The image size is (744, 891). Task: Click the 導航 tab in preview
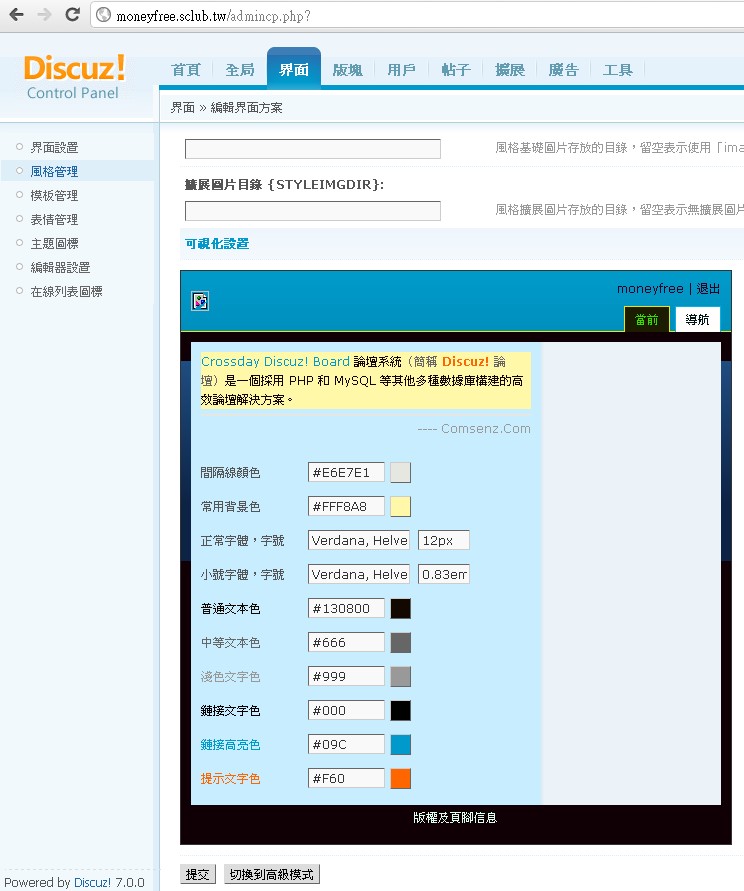697,319
